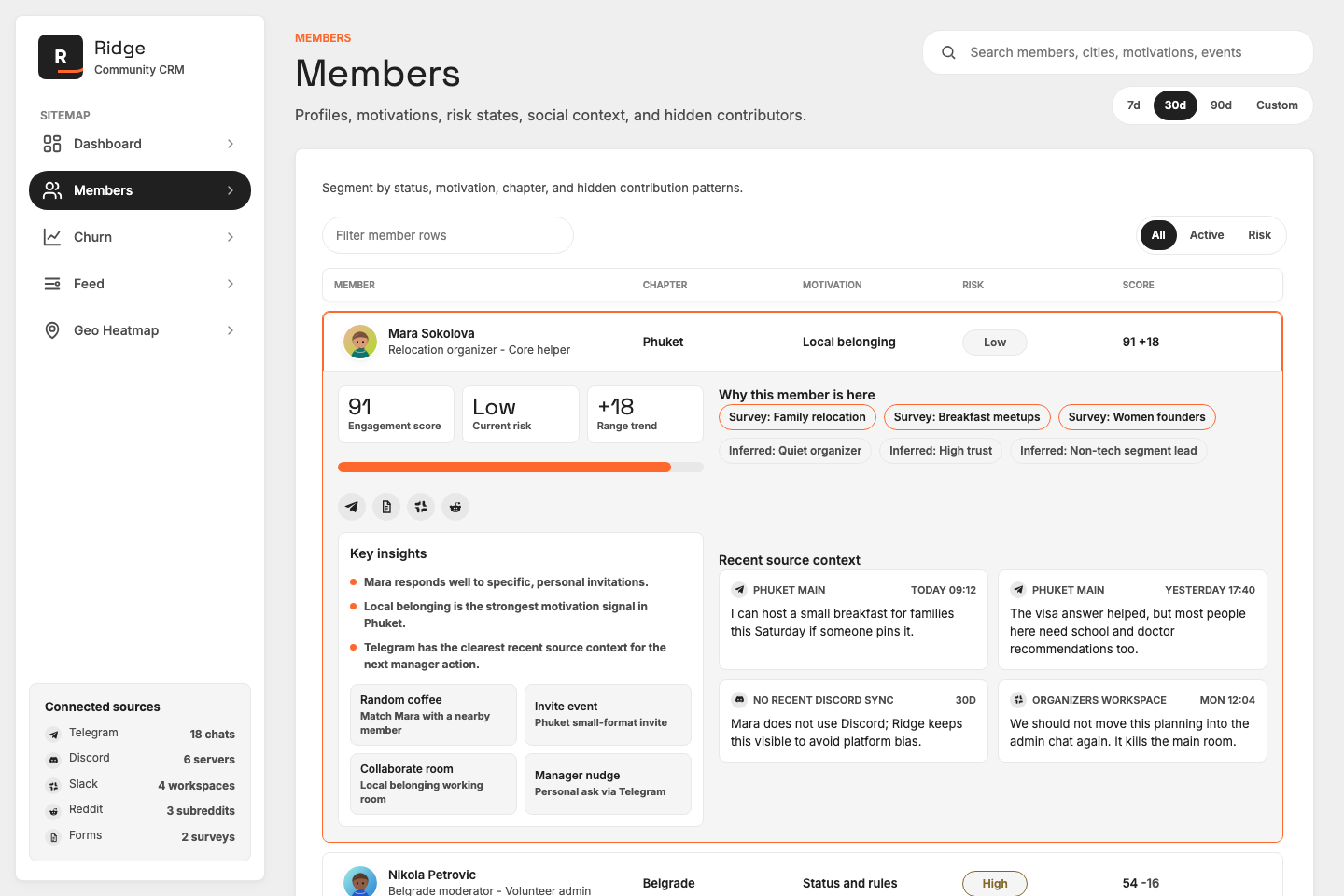Open the Churn nav item
This screenshot has width=1344, height=896.
(x=140, y=237)
